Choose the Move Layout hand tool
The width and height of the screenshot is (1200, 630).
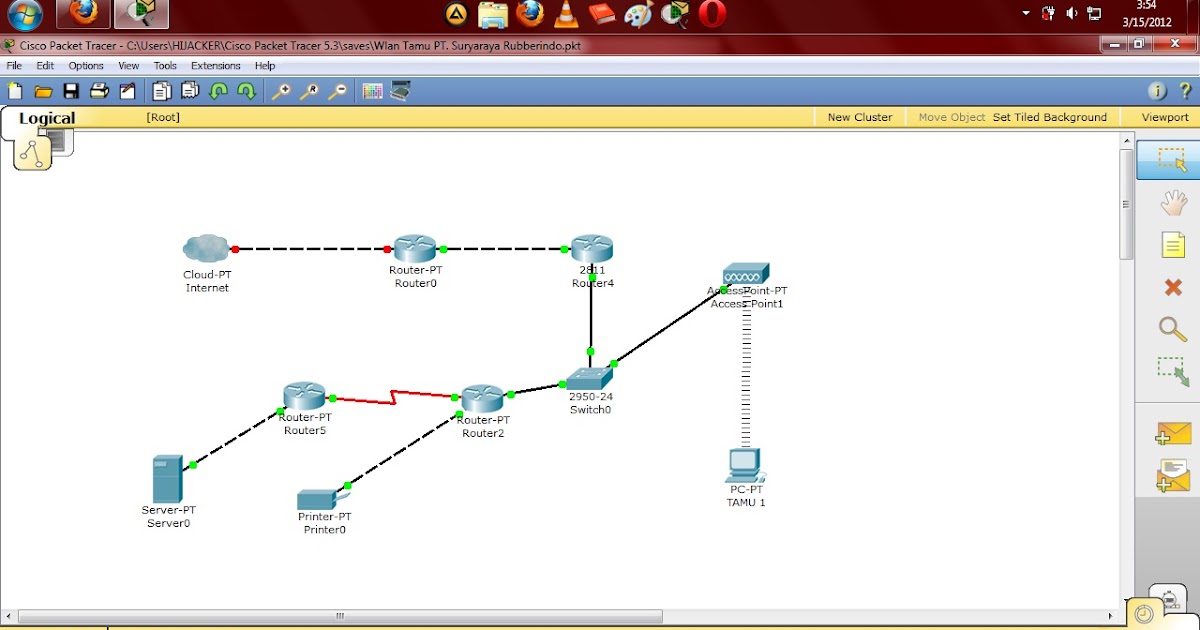(x=1173, y=203)
